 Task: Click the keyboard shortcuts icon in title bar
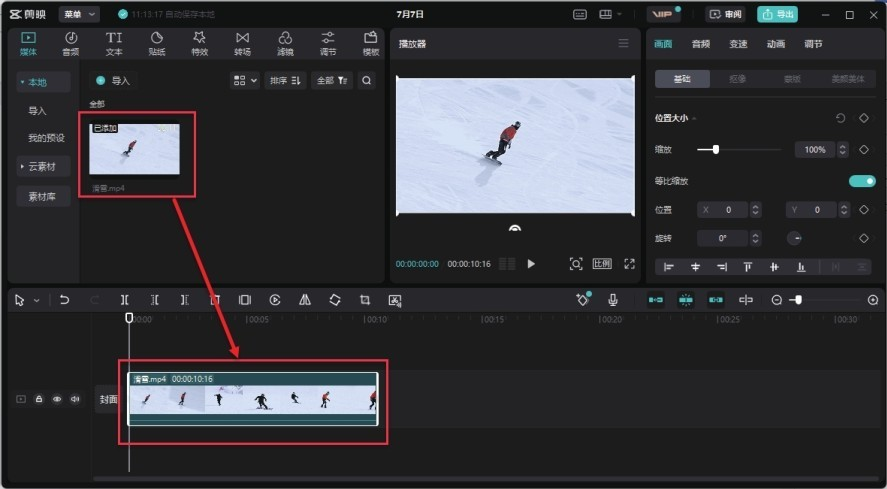coord(580,15)
